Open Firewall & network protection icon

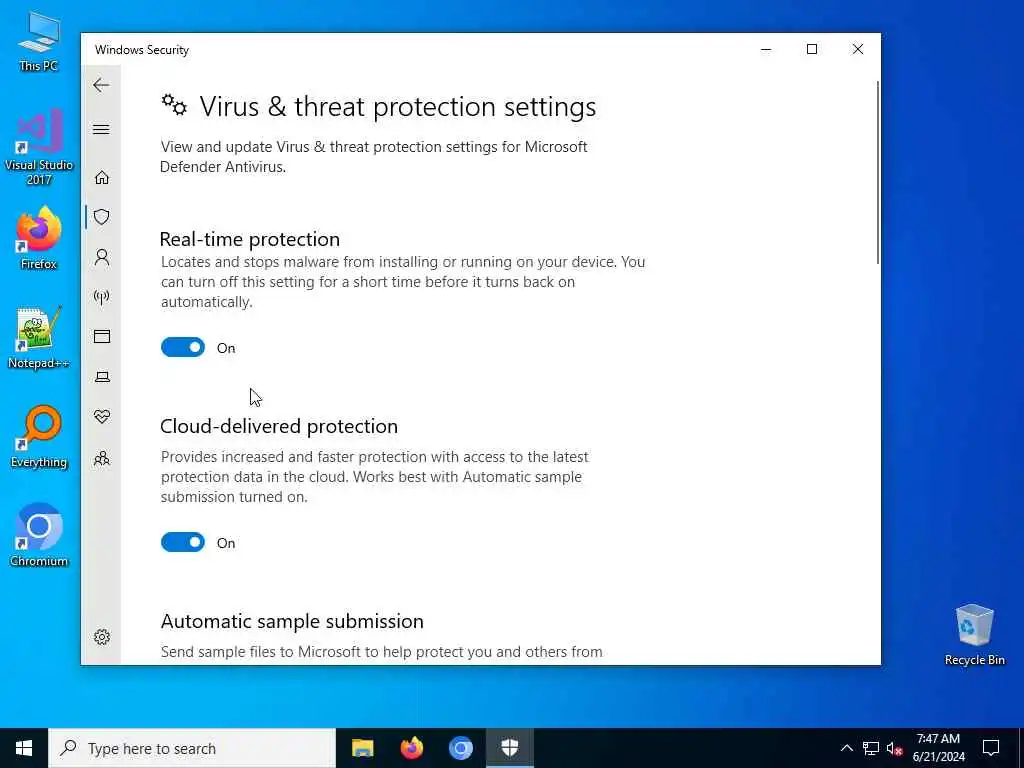tap(102, 297)
